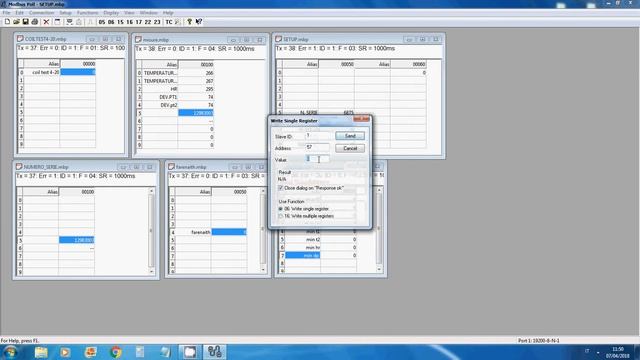Screen dimensions: 640x360
Task: Open Google Chrome from taskbar
Action: coord(116,352)
